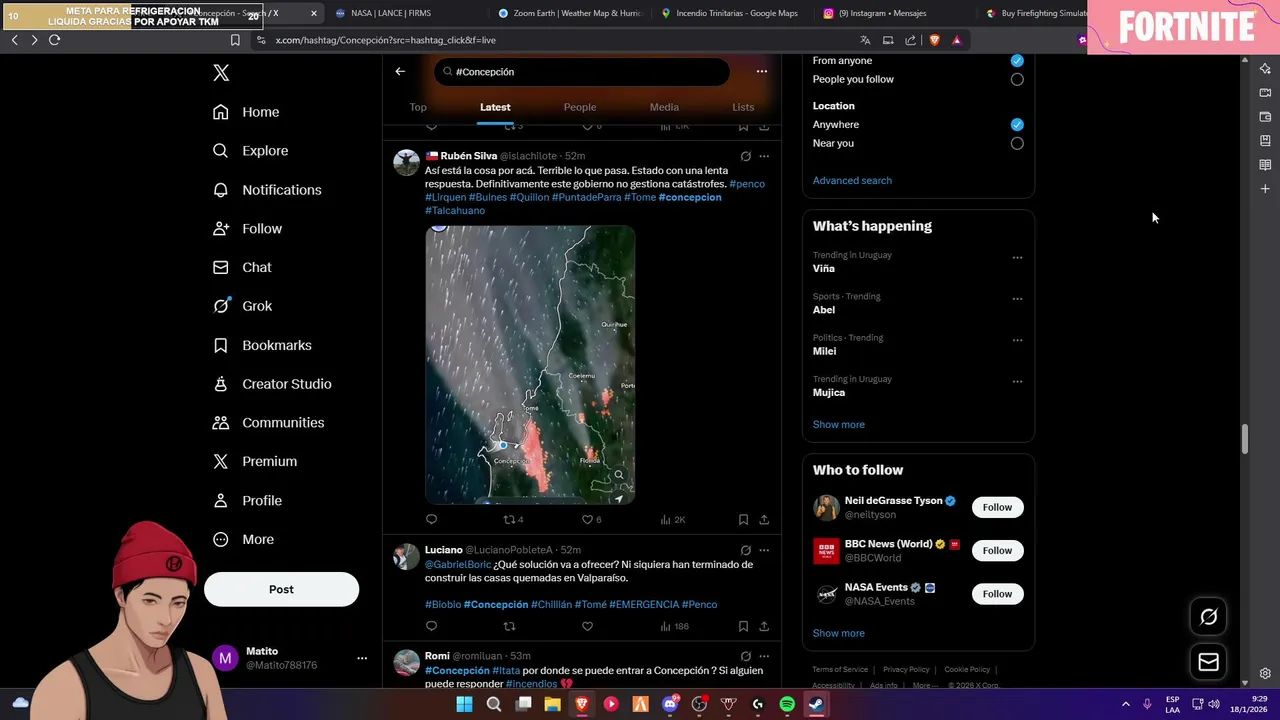Open Explore in the sidebar
The width and height of the screenshot is (1280, 720).
[250, 151]
